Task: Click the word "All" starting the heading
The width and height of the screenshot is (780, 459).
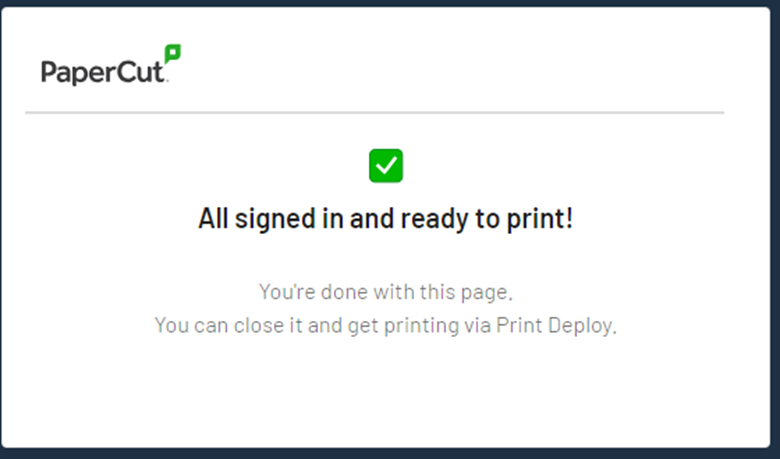Action: click(x=213, y=218)
